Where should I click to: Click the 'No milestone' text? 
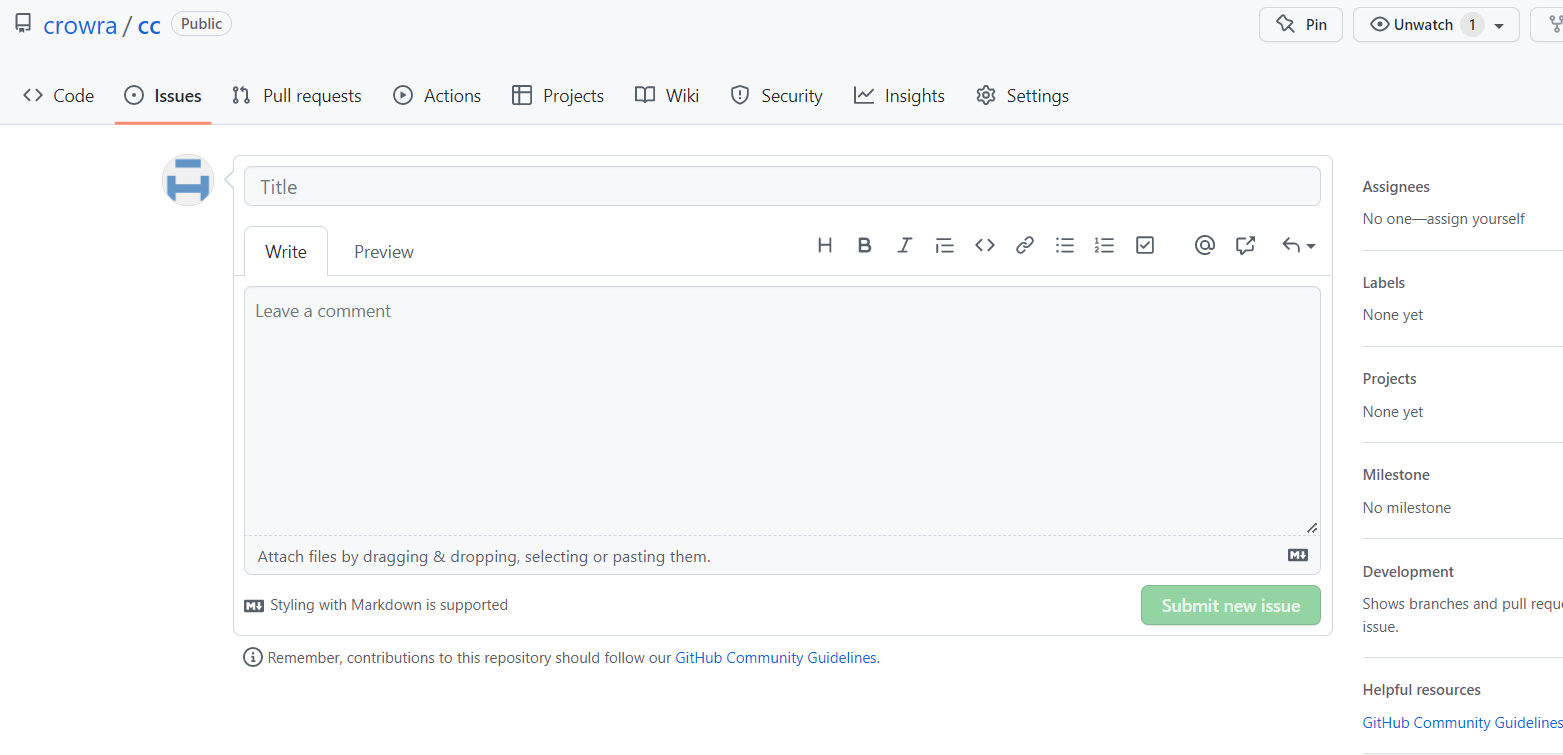pos(1407,508)
